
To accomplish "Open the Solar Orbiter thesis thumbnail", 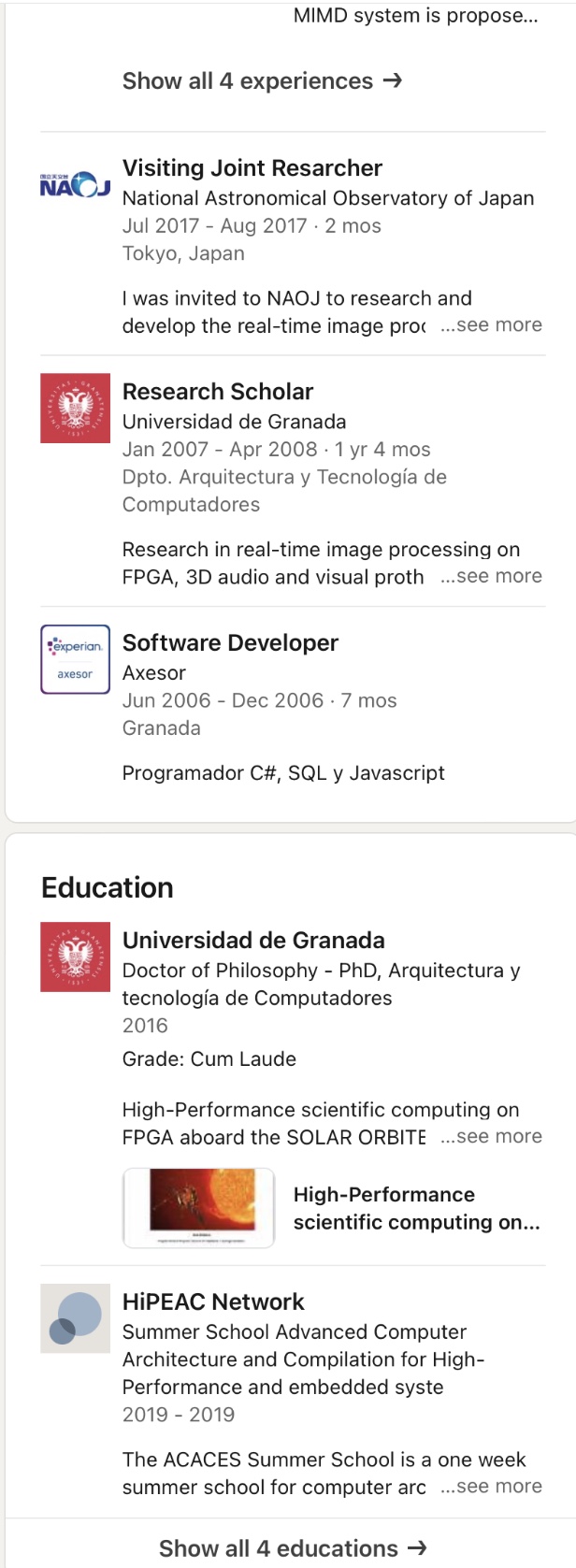I will coord(199,1208).
